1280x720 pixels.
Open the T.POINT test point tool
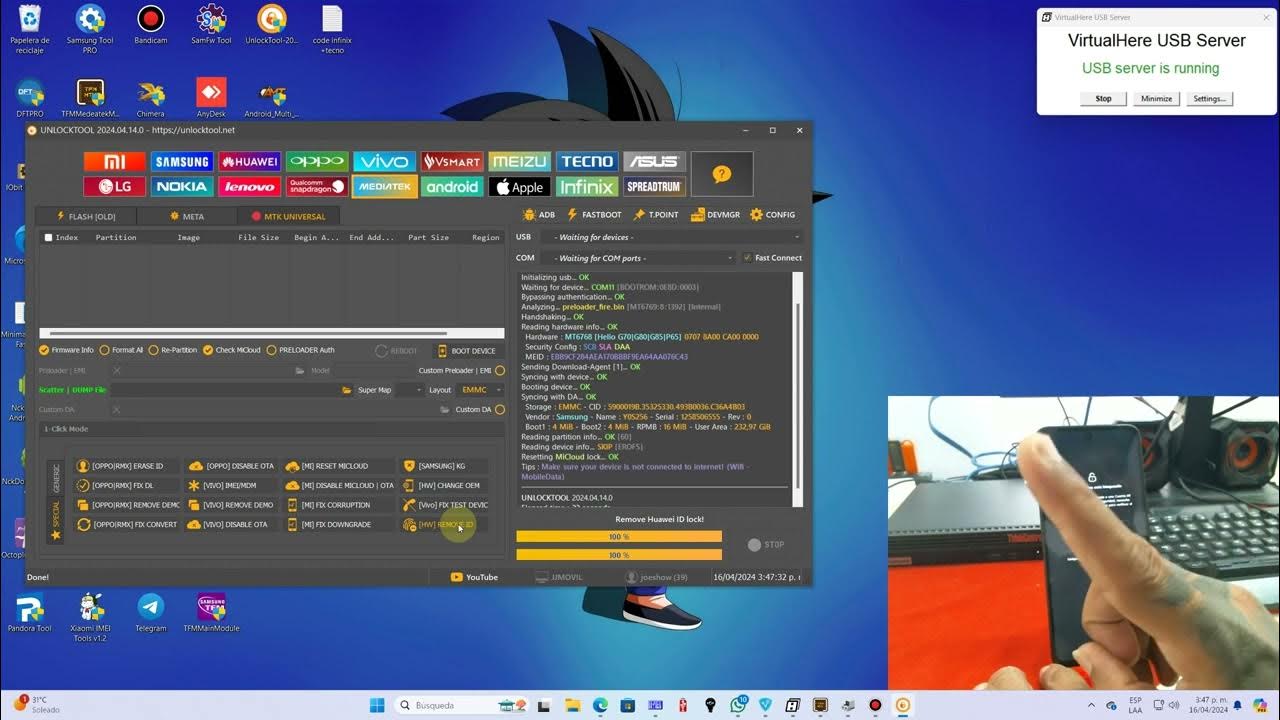click(655, 215)
